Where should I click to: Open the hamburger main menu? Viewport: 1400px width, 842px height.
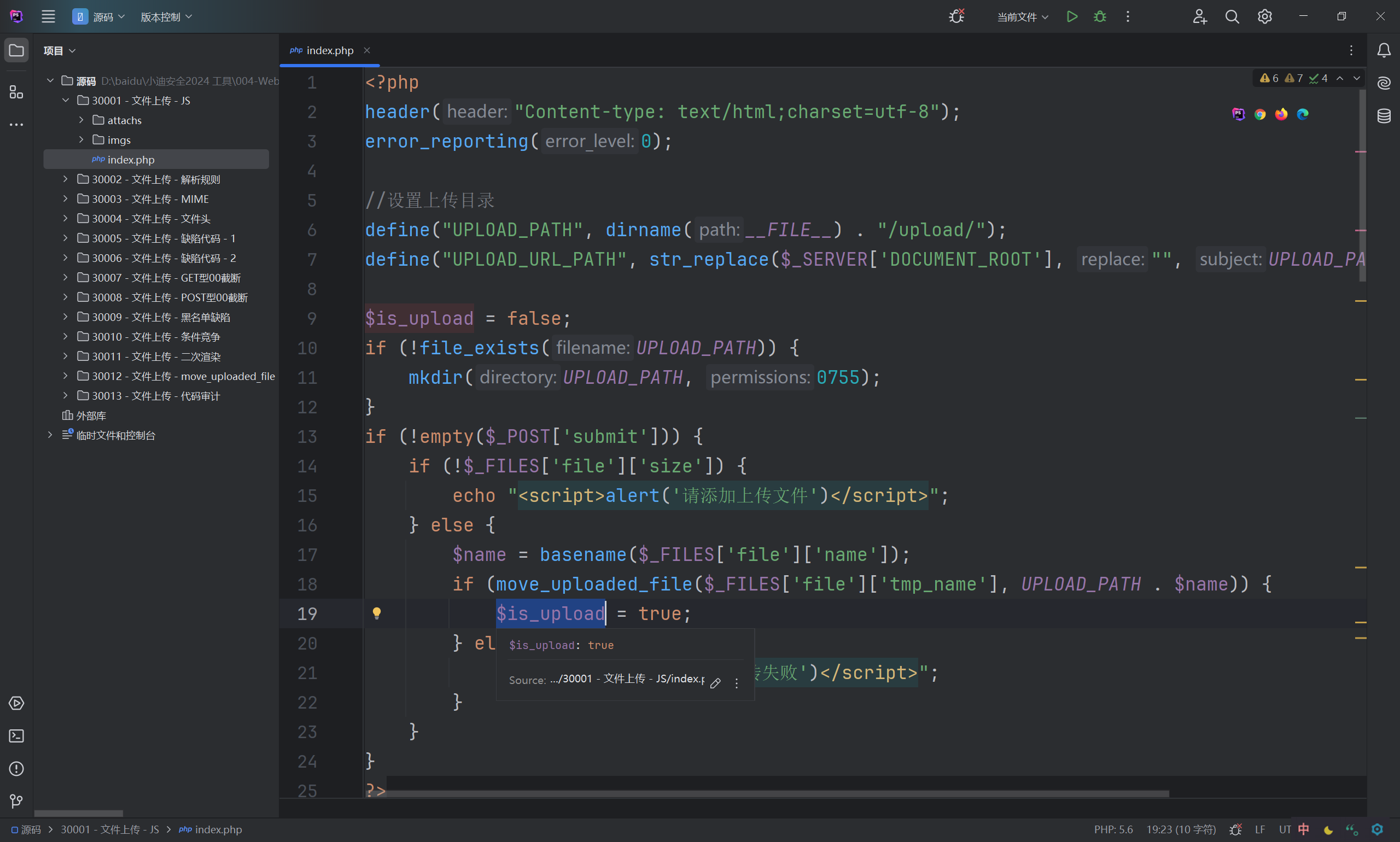(48, 16)
